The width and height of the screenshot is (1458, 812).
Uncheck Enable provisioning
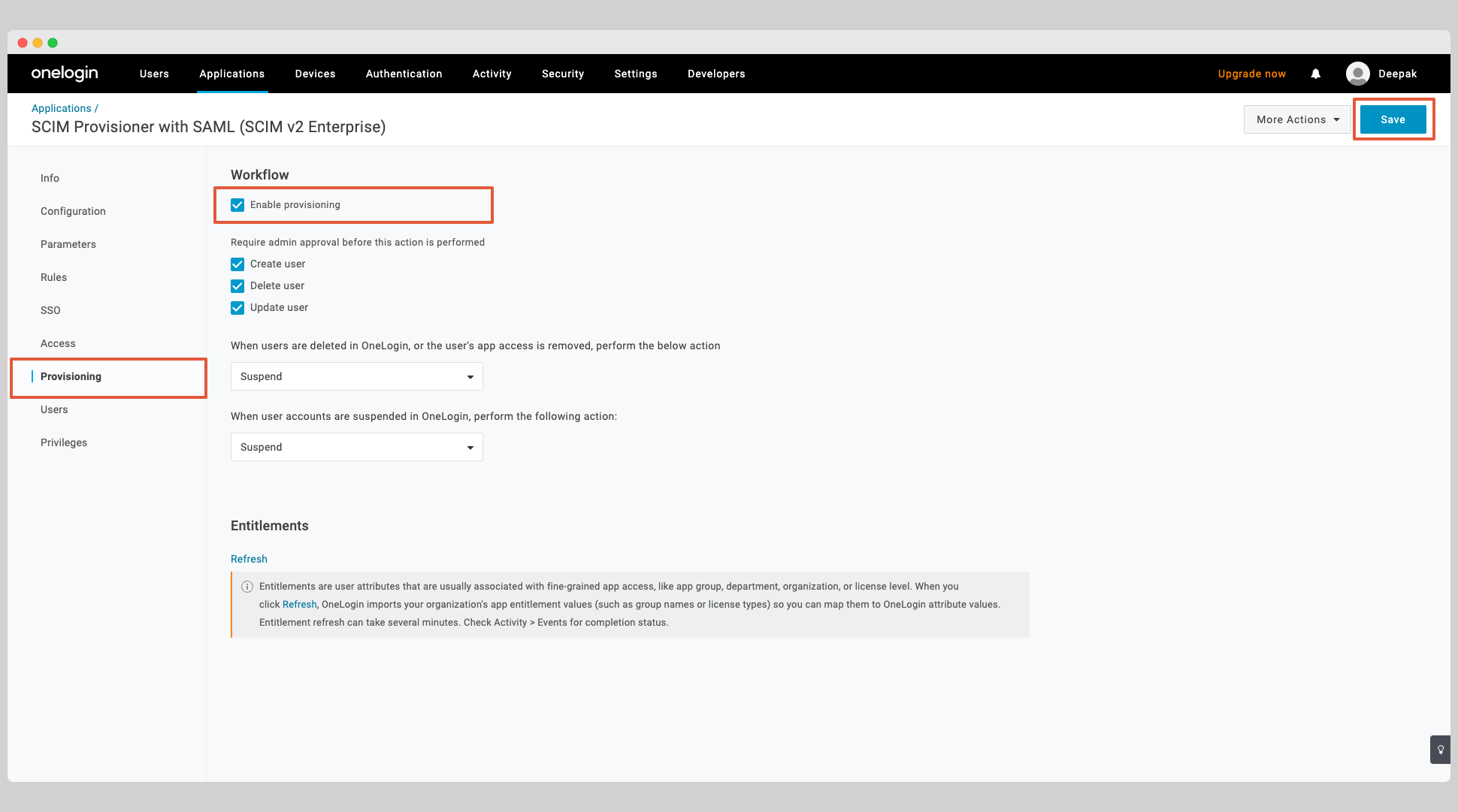point(237,204)
